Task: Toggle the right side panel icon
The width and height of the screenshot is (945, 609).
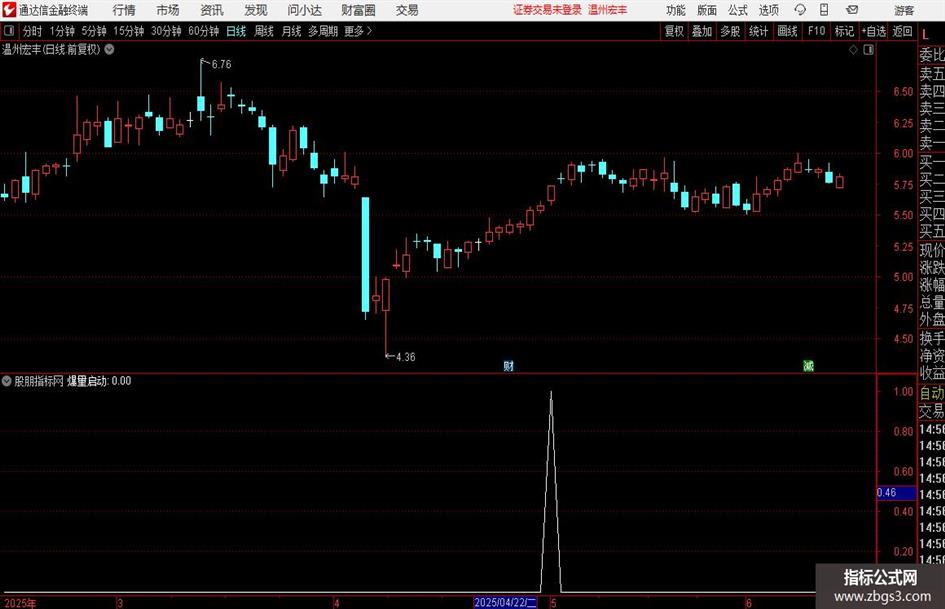Action: tap(868, 50)
